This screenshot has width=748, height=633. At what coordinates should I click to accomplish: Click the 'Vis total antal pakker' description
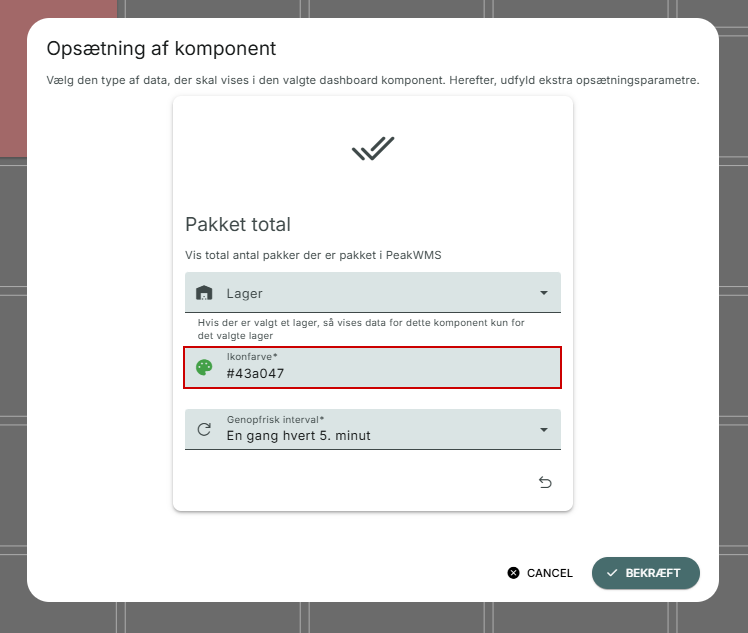coord(313,255)
